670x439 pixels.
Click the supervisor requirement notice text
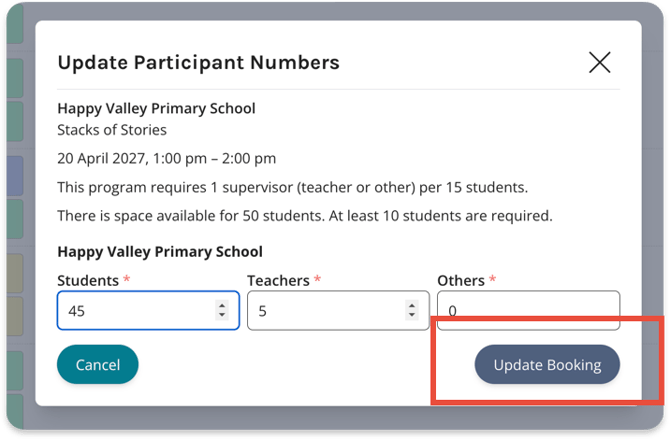(293, 187)
